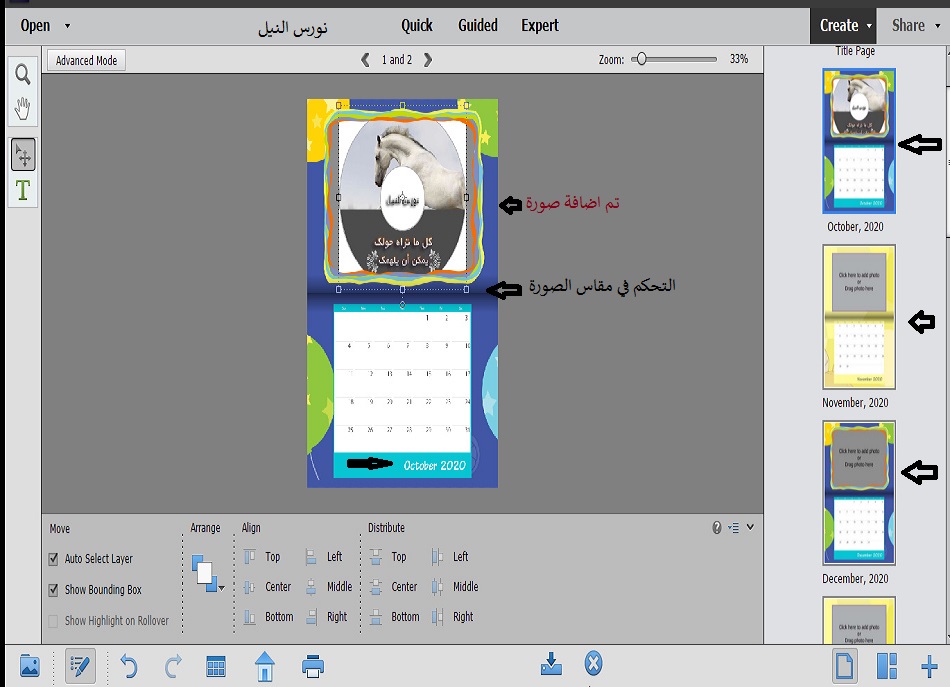
Task: Select the Zoom magnifier tool
Action: tap(22, 74)
